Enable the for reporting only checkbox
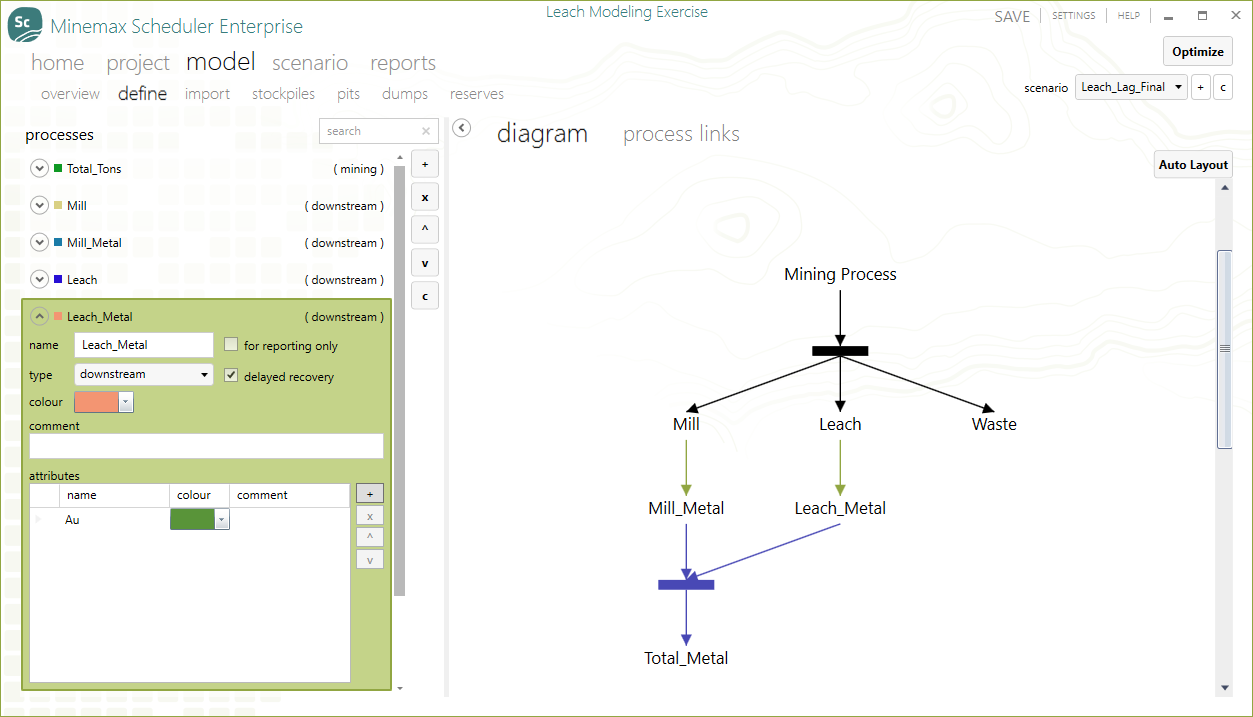 231,345
